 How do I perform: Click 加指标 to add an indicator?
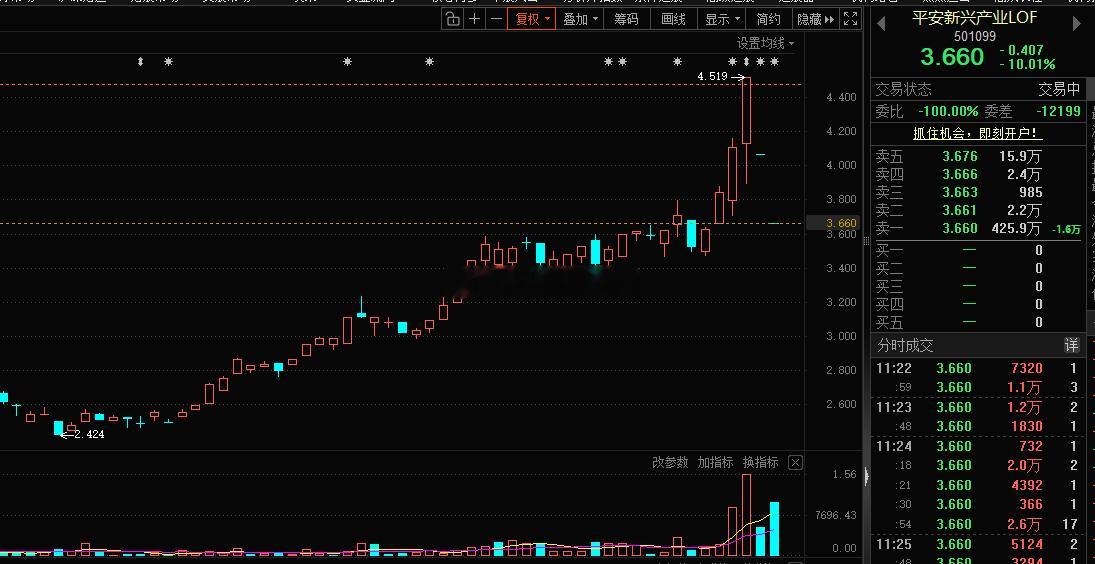(x=715, y=462)
